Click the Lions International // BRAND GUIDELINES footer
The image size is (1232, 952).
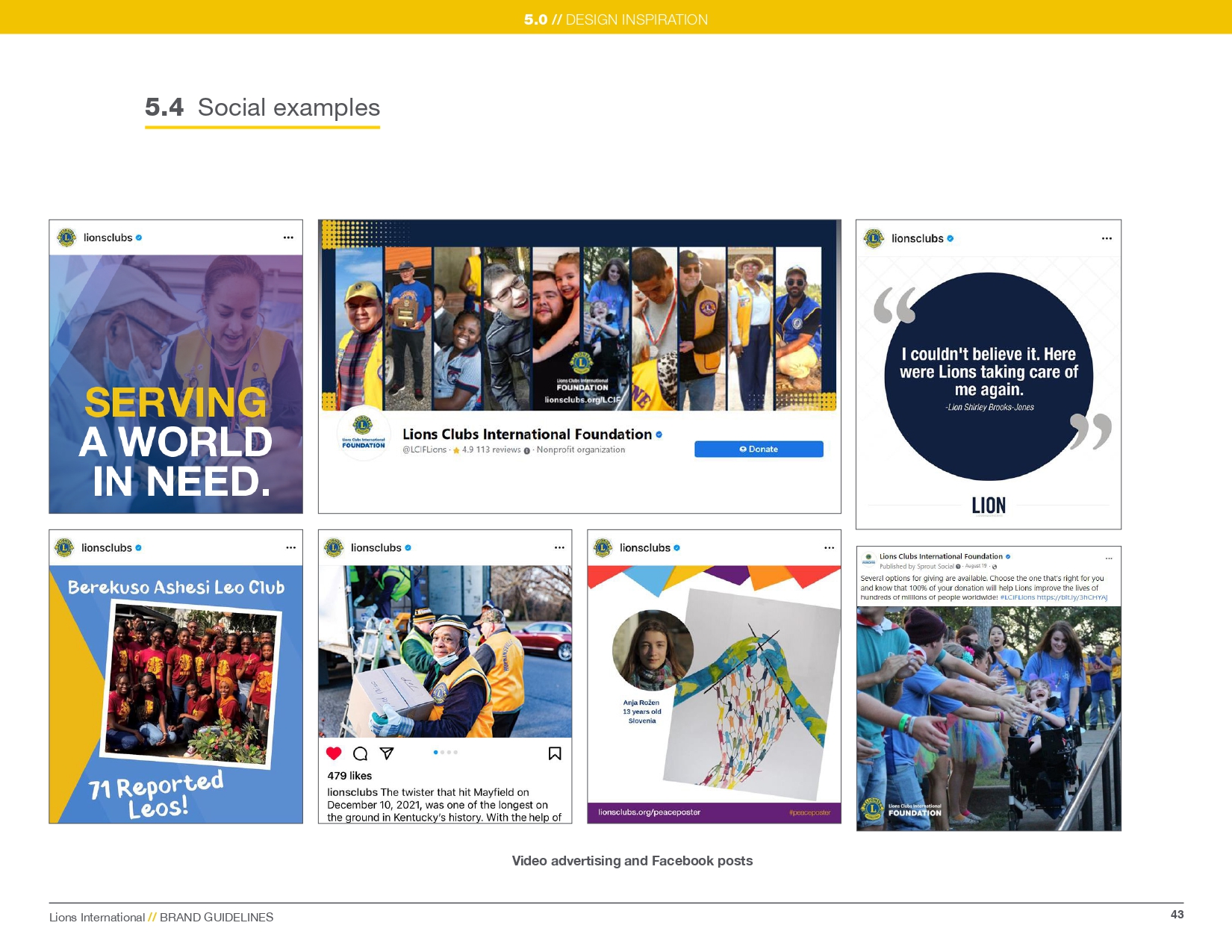[x=161, y=917]
